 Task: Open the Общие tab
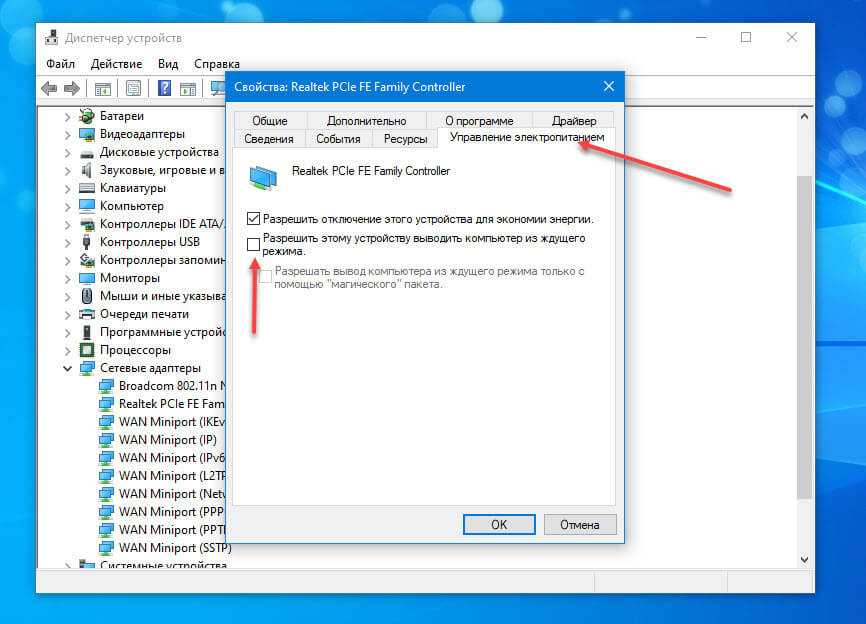pyautogui.click(x=269, y=121)
